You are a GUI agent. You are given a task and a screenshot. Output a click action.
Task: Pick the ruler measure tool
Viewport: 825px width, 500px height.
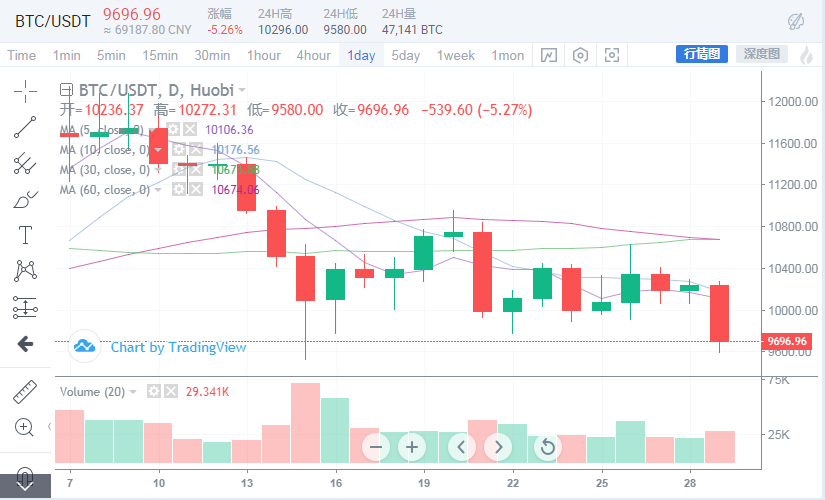click(x=25, y=391)
